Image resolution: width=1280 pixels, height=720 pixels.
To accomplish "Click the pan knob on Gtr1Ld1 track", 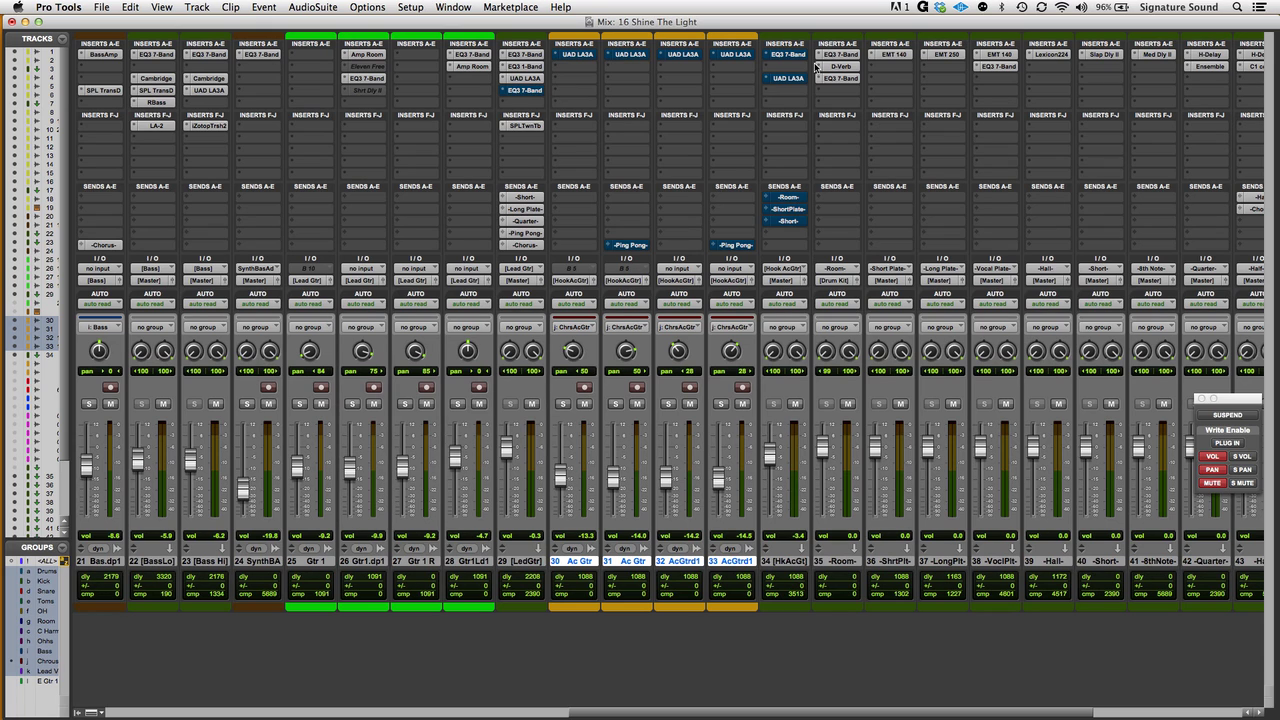I will pyautogui.click(x=467, y=351).
